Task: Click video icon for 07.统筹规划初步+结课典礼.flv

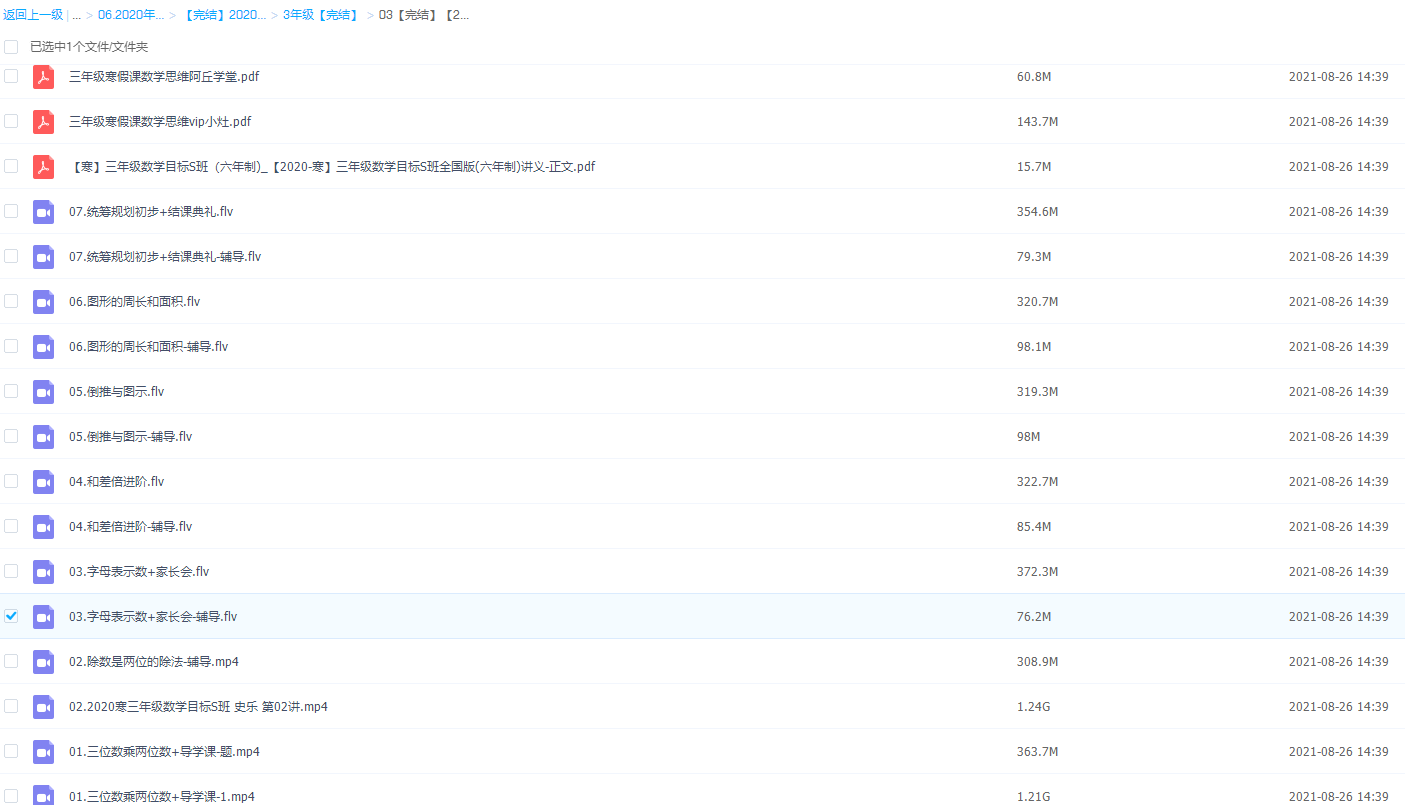Action: tap(43, 212)
